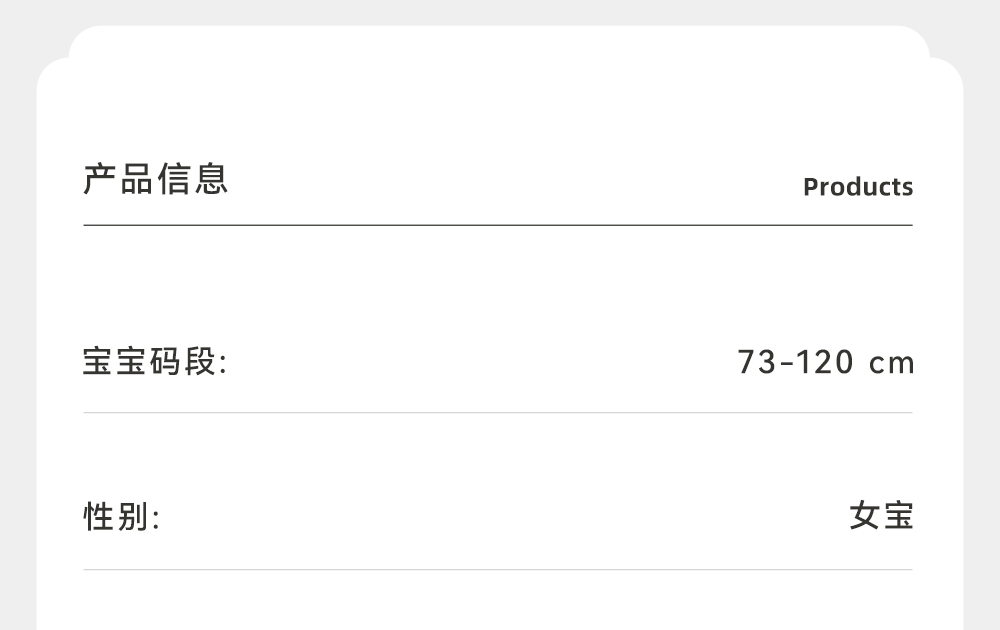Click the letter P in Products
Screen dimensions: 1000x630
(811, 187)
